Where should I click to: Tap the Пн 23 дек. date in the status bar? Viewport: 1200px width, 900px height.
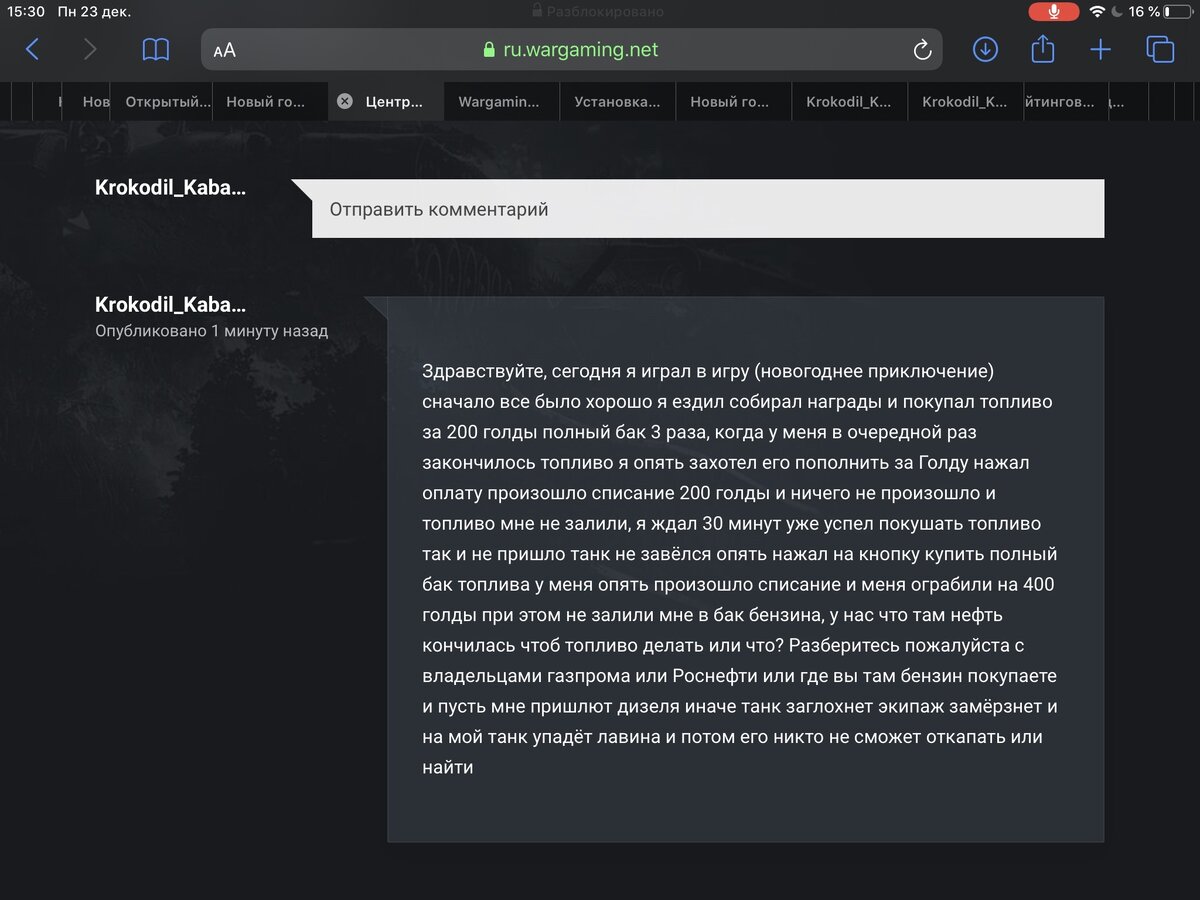click(x=94, y=12)
